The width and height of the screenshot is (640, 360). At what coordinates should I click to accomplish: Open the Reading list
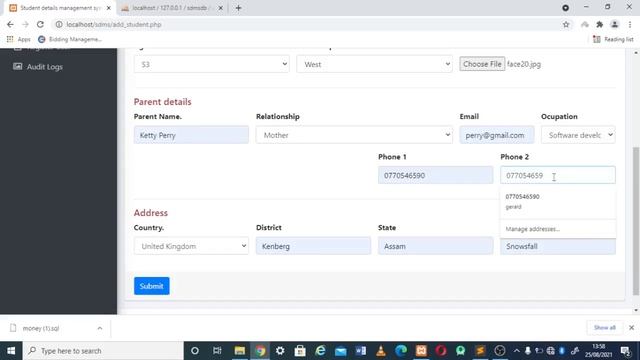coord(613,39)
